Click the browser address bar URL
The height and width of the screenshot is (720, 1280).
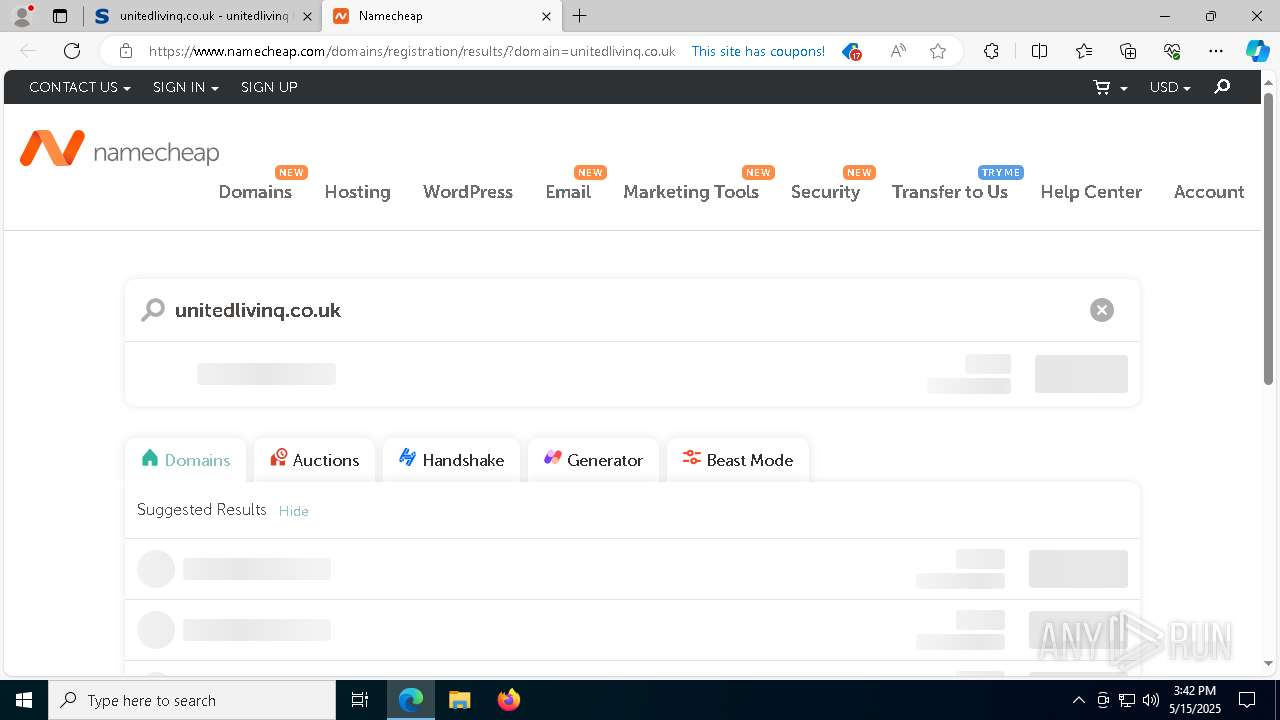(412, 51)
